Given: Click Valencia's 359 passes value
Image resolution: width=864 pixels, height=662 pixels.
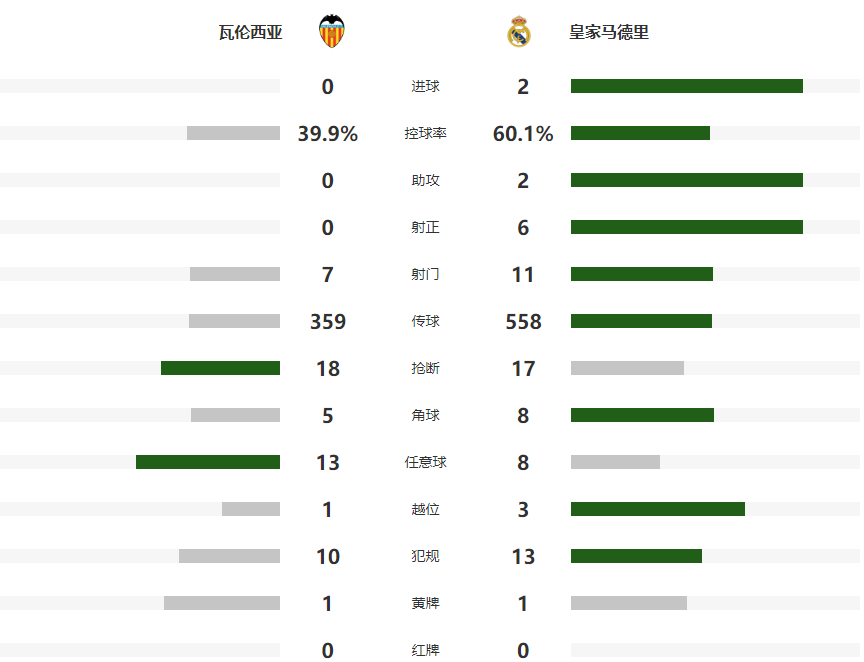Looking at the screenshot, I should (328, 322).
